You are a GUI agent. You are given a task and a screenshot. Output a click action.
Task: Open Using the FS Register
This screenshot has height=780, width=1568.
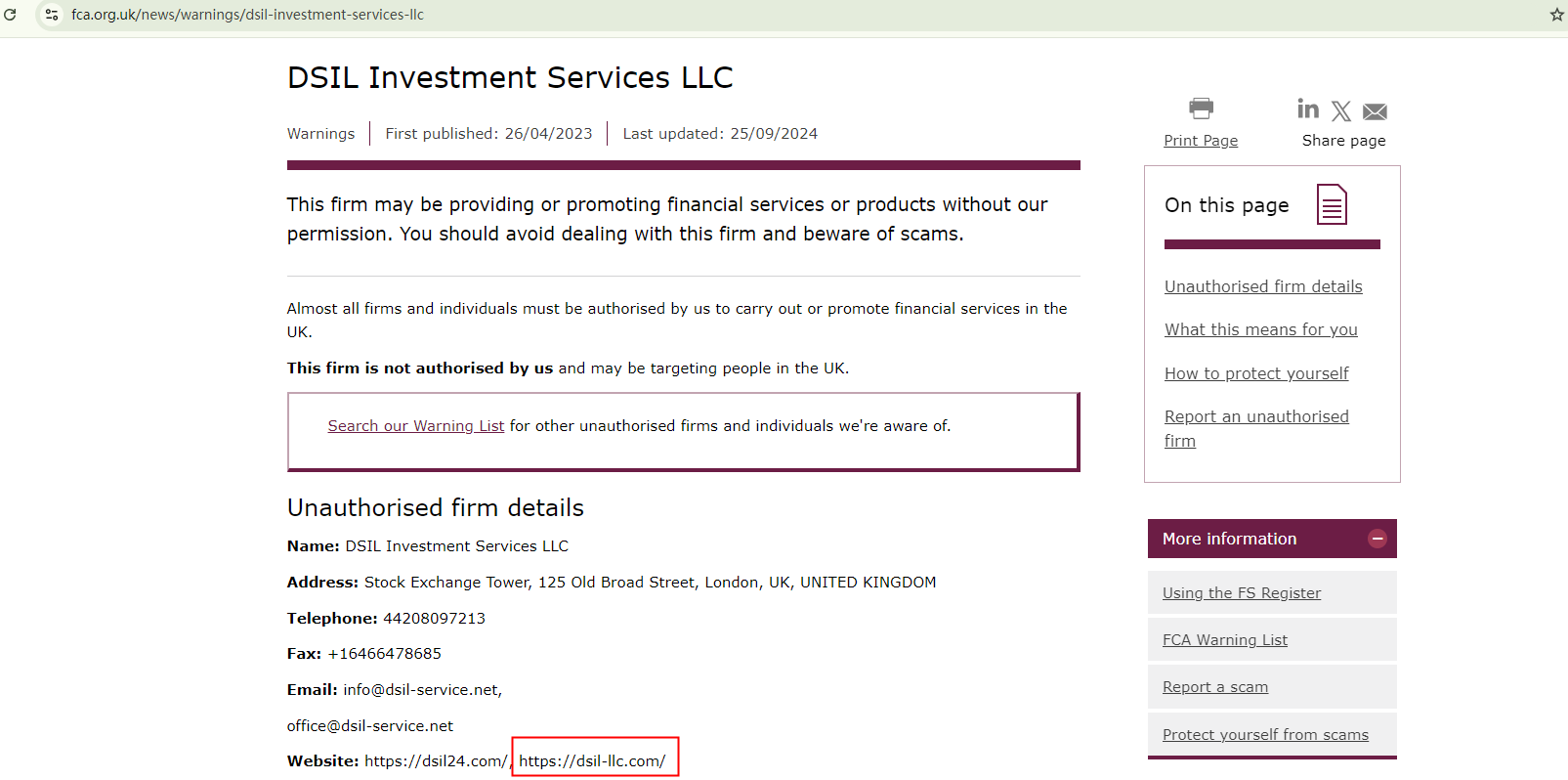point(1241,593)
